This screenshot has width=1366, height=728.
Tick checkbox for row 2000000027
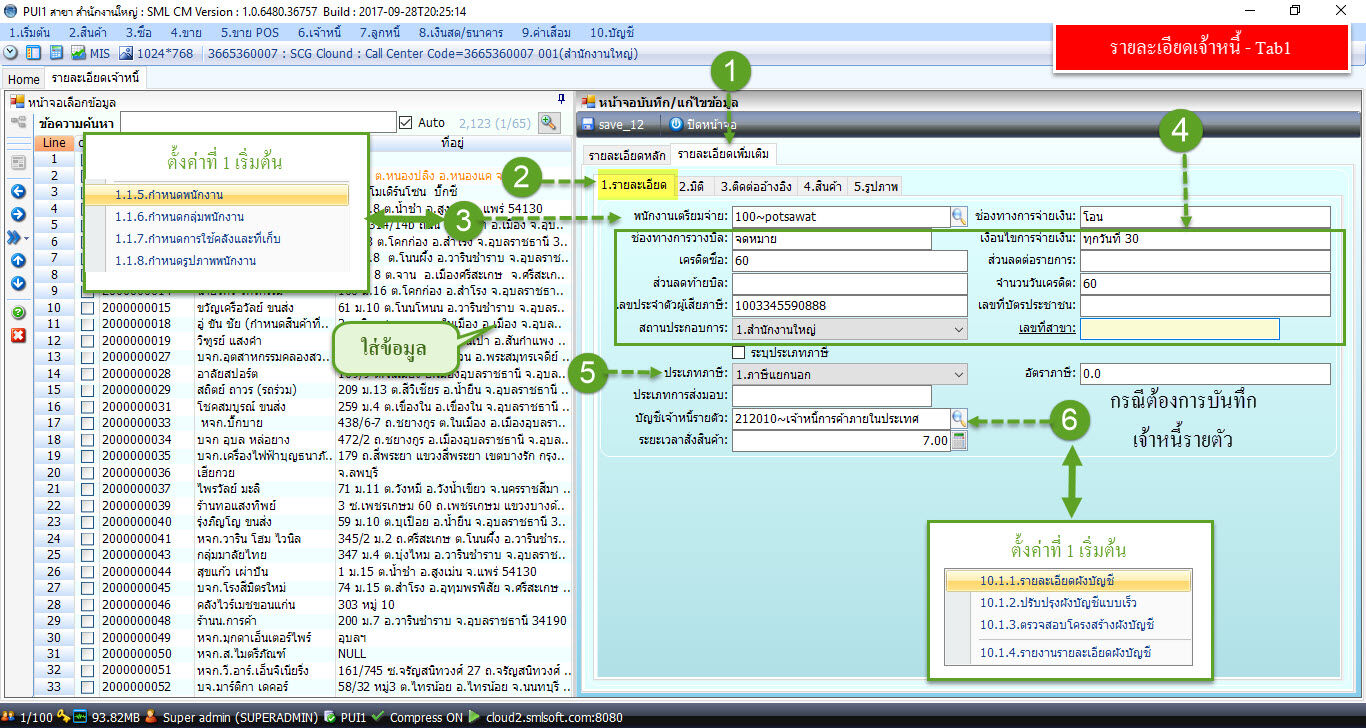click(87, 356)
